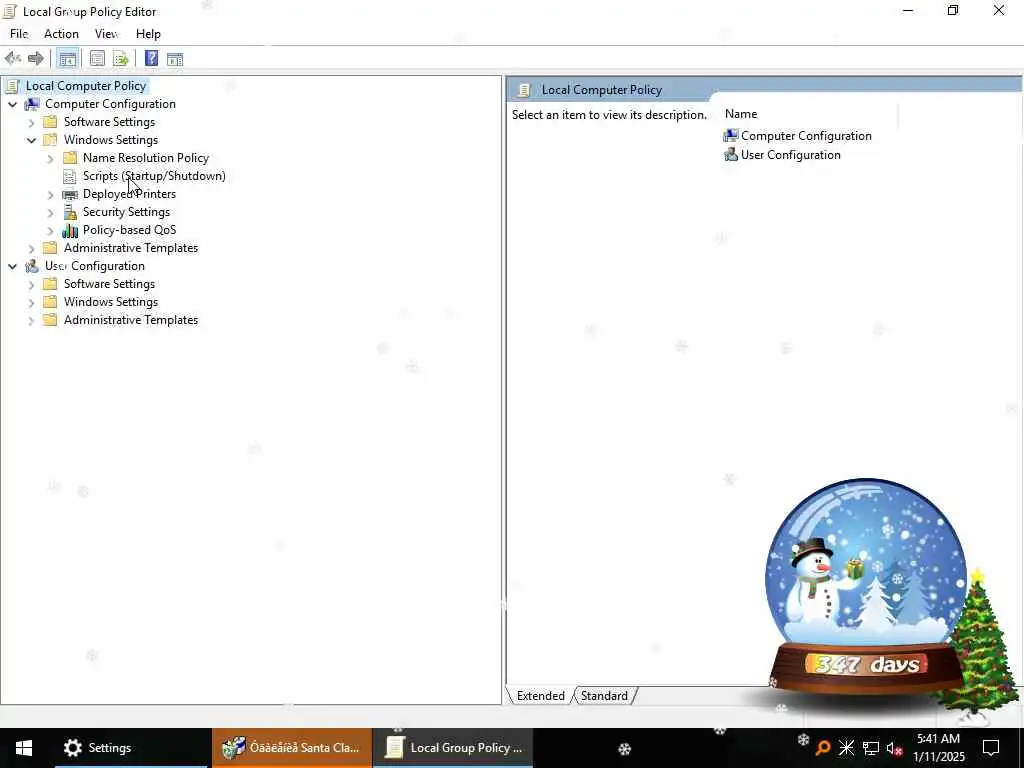The image size is (1024, 768).
Task: Toggle the Show/Hide Action Pane toolbar icon
Action: [175, 59]
